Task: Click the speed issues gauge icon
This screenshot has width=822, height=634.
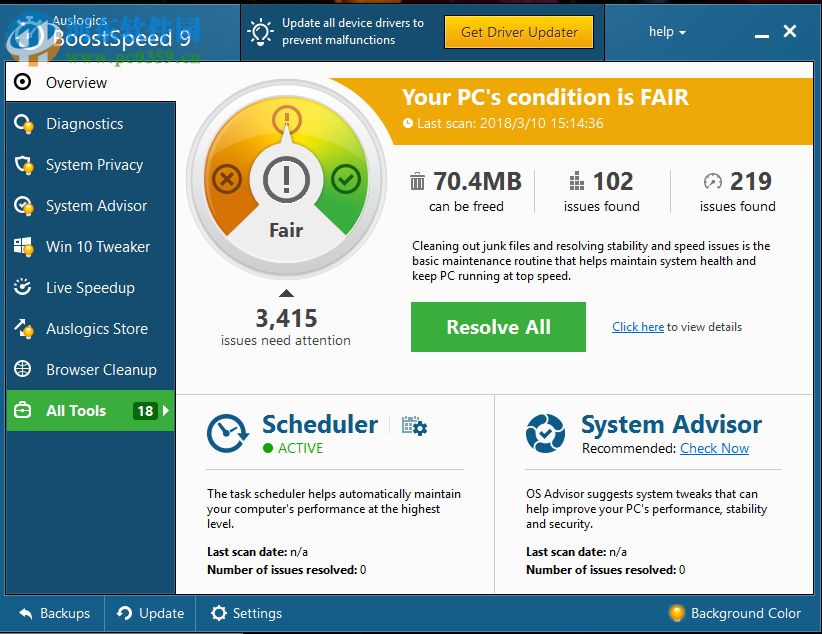Action: (712, 181)
